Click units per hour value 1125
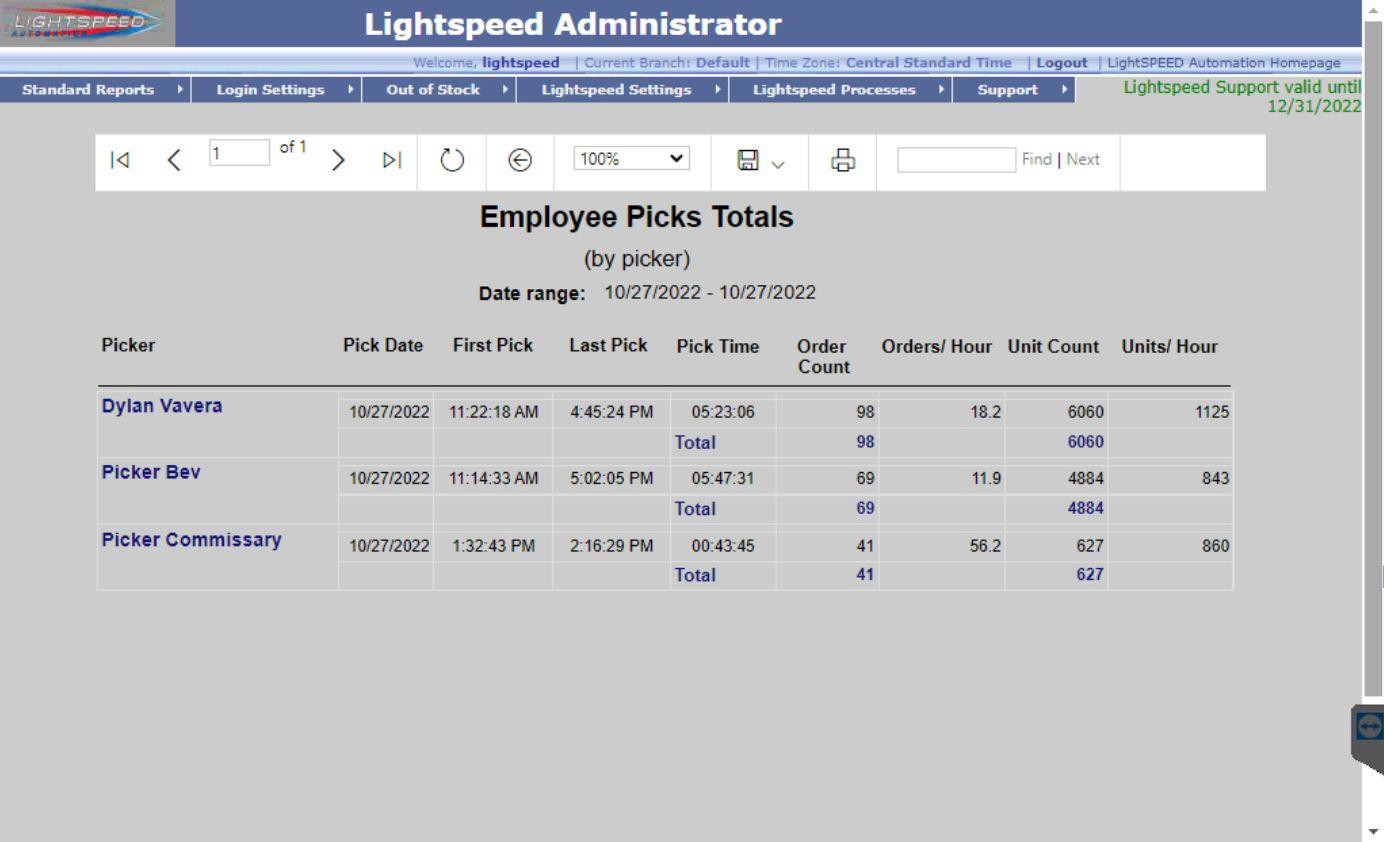 tap(1212, 412)
